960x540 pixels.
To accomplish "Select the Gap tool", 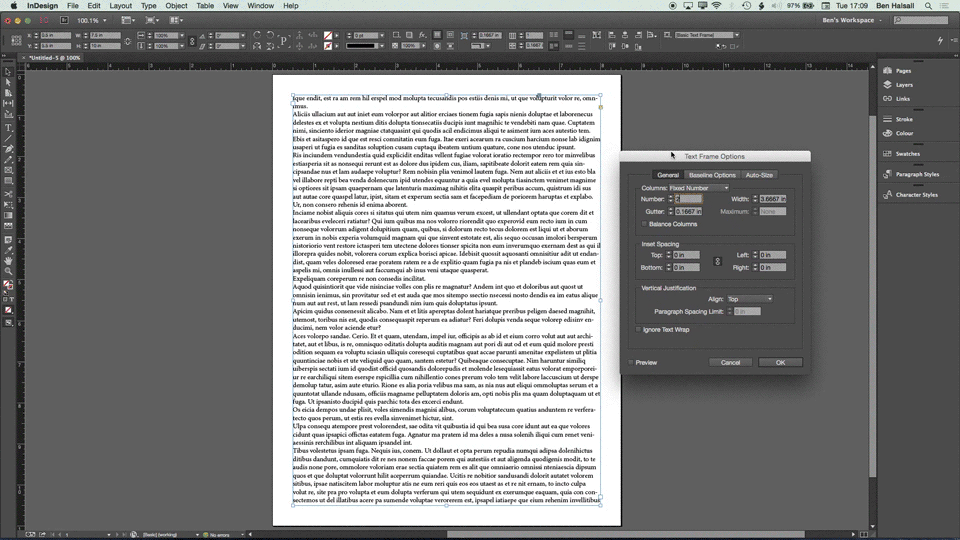I will click(x=8, y=103).
